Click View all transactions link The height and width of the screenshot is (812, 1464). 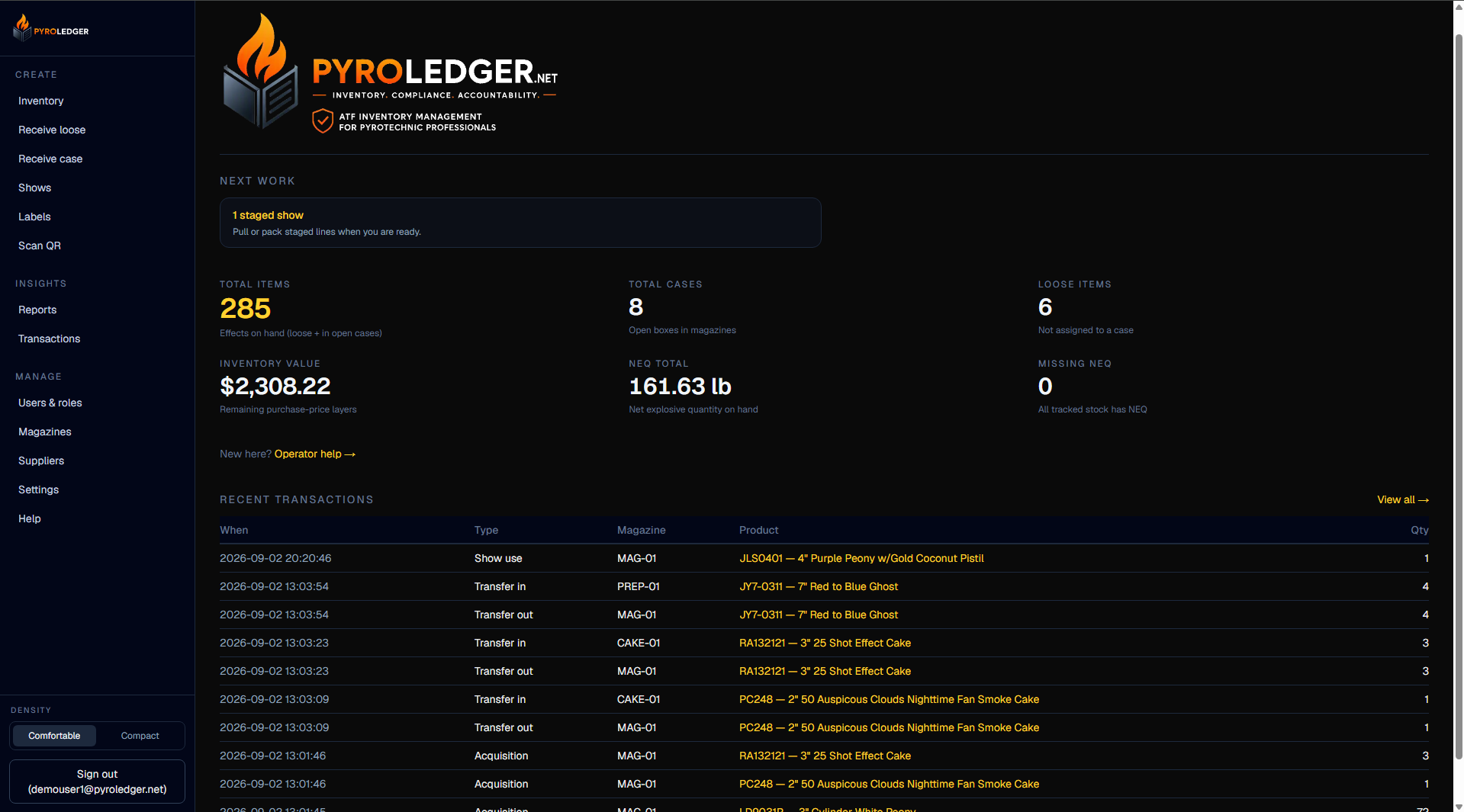point(1402,499)
